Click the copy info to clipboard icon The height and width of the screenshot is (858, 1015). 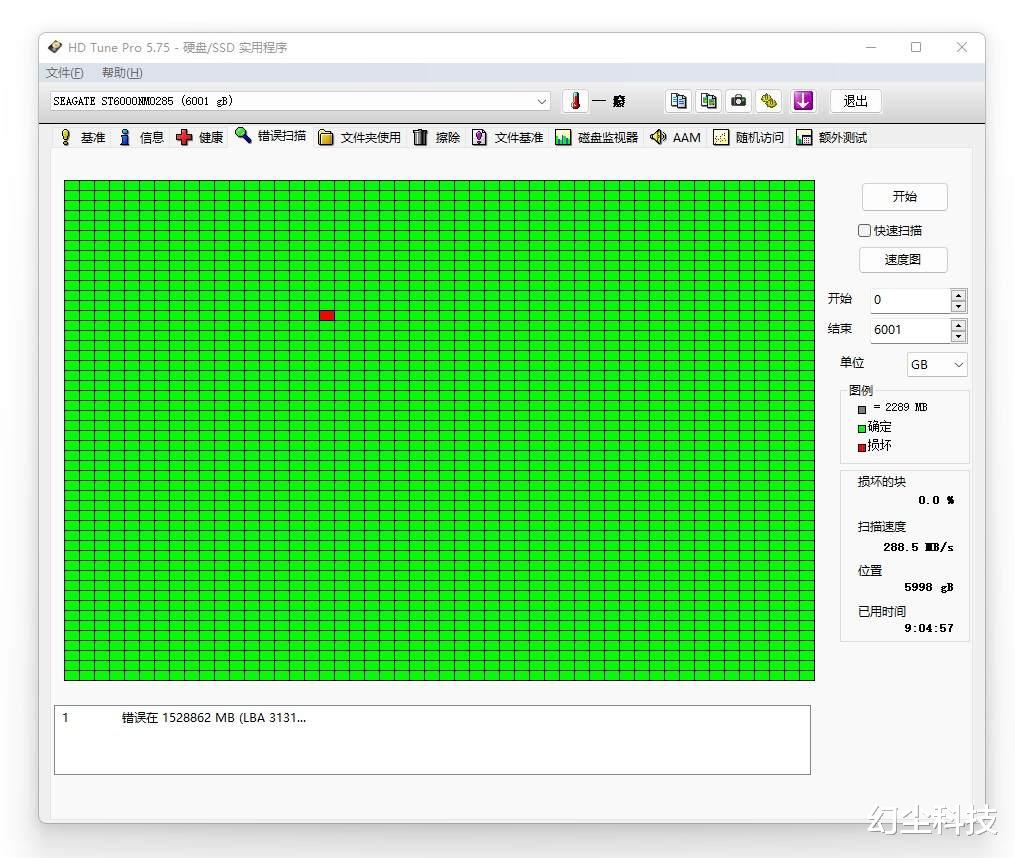679,101
